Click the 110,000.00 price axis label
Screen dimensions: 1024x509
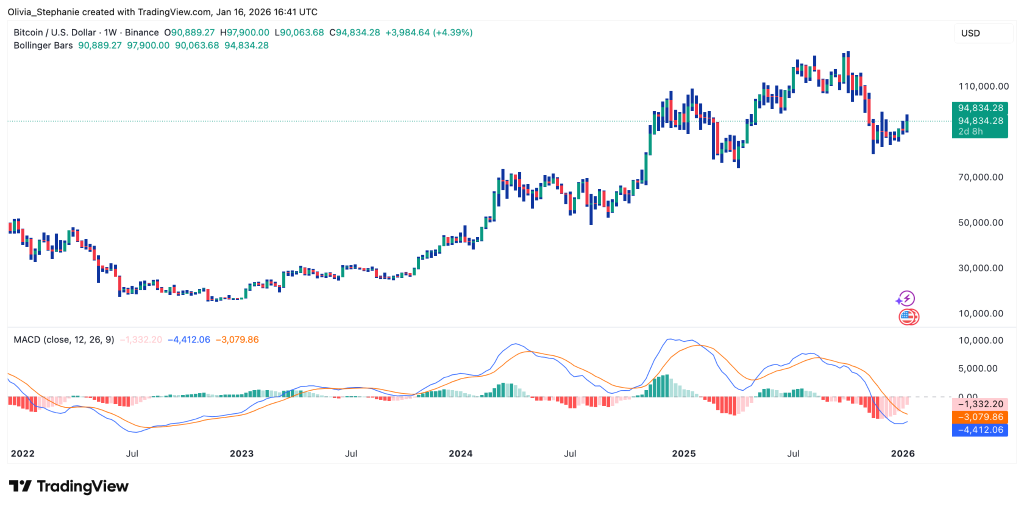pyautogui.click(x=981, y=86)
